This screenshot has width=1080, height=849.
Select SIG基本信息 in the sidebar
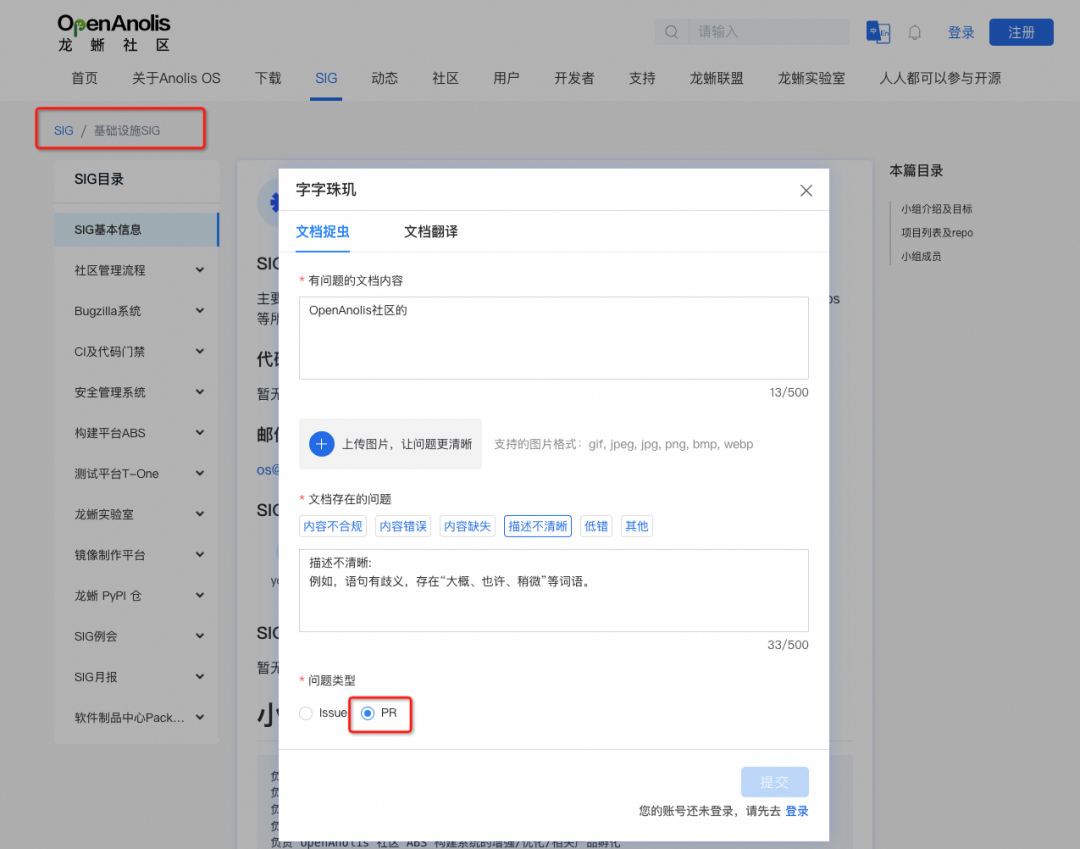point(136,229)
